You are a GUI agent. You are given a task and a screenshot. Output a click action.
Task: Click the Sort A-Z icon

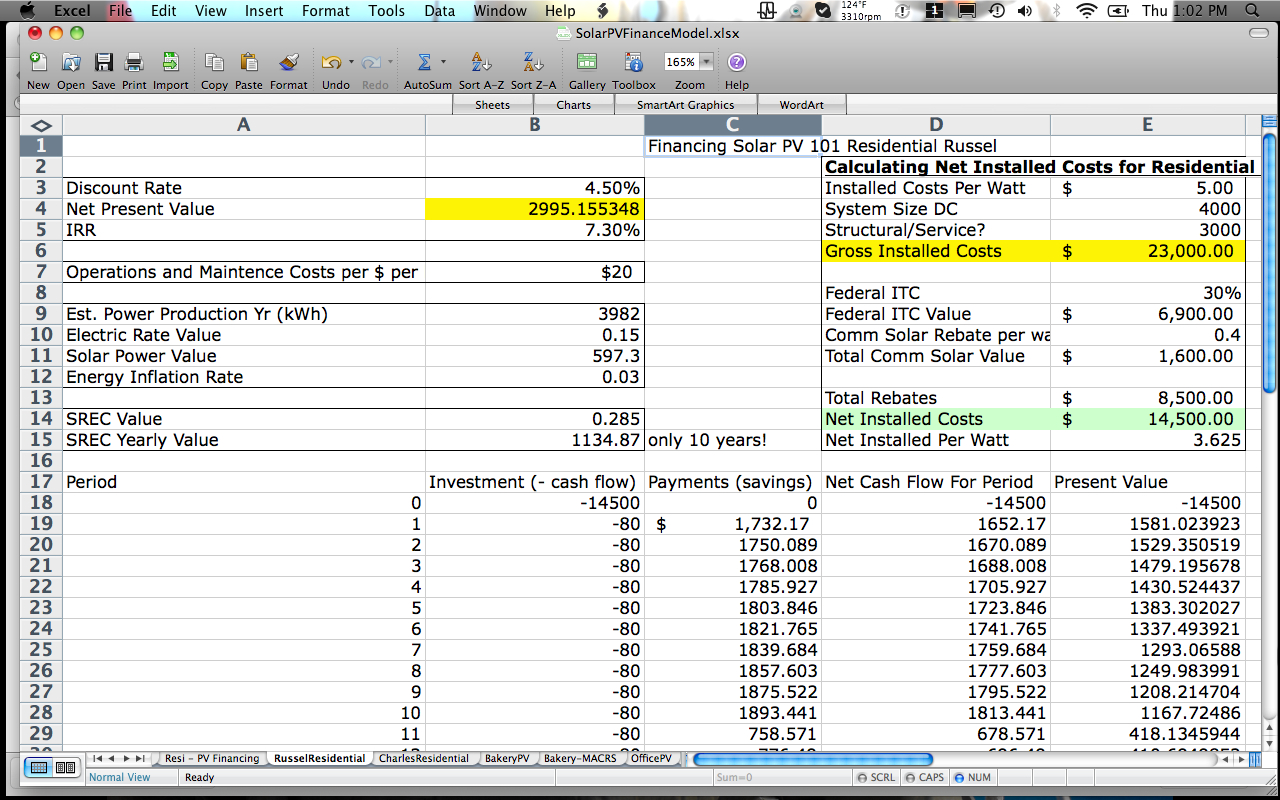(x=481, y=63)
